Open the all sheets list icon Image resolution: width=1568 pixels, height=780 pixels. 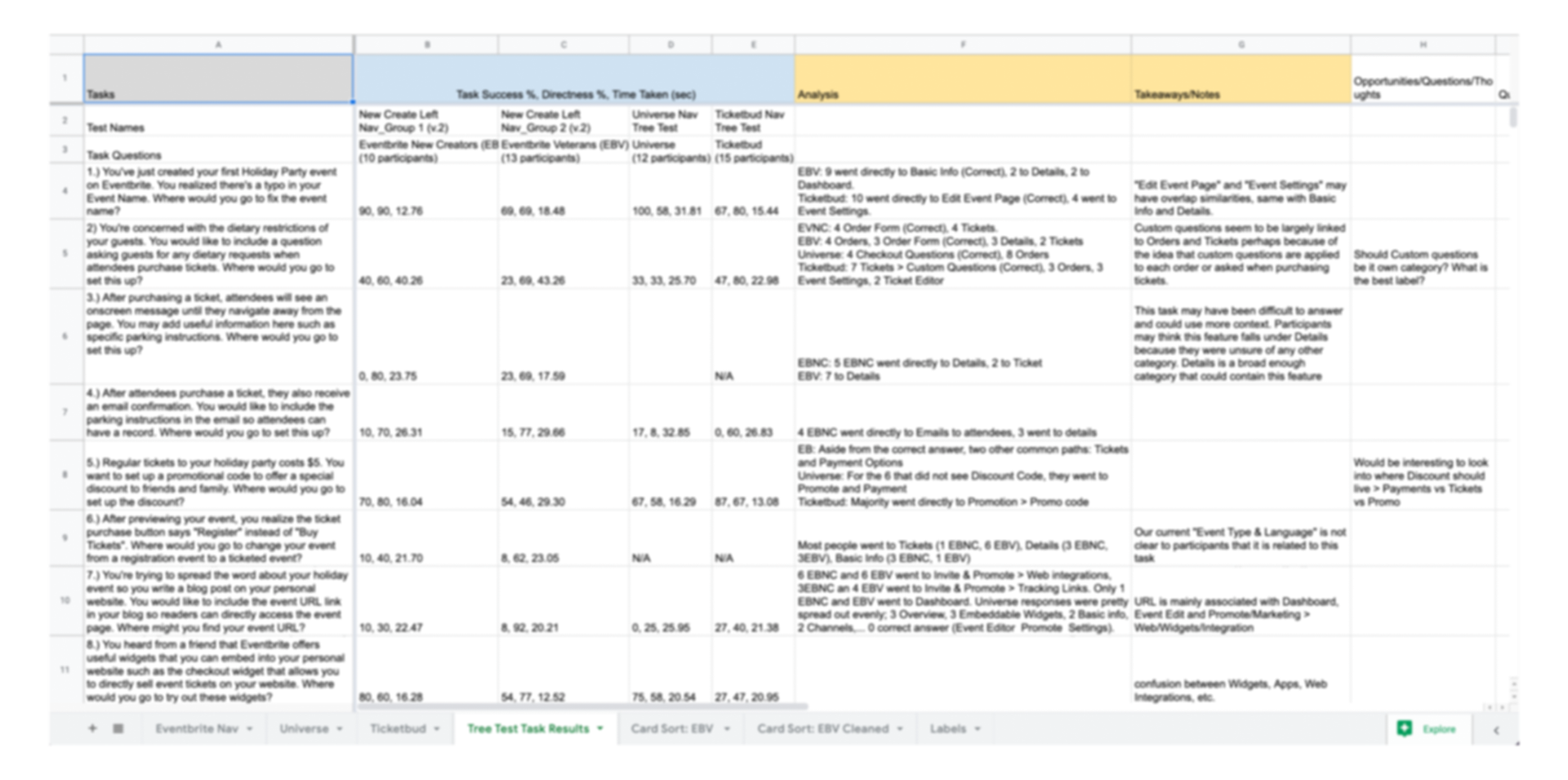click(118, 728)
